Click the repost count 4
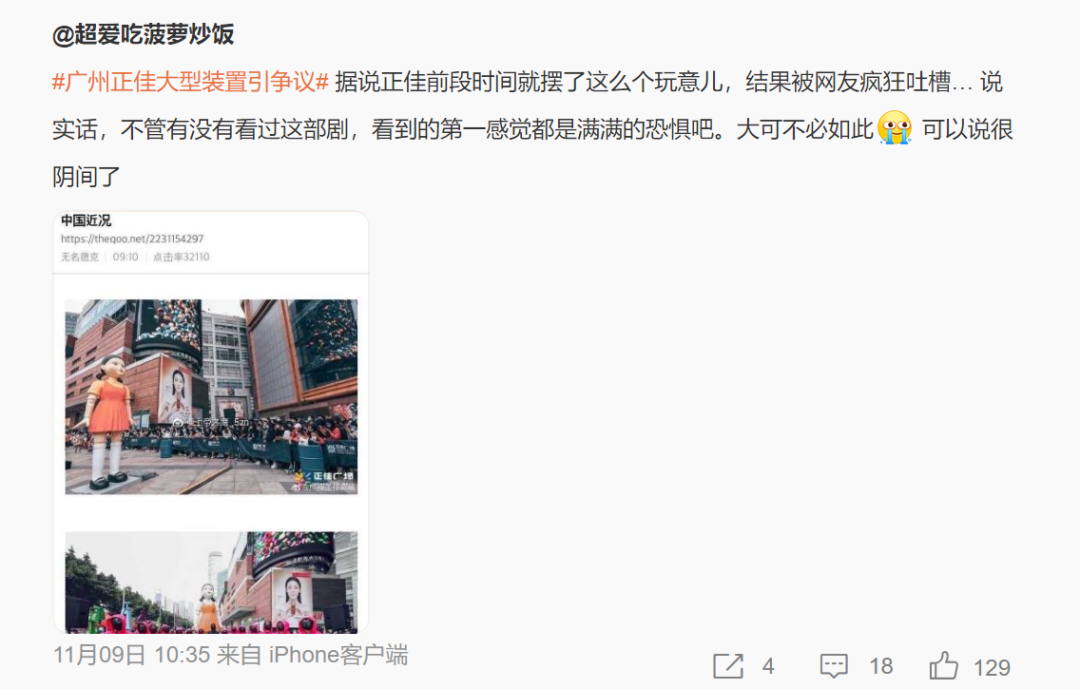Image resolution: width=1080 pixels, height=689 pixels. pos(768,666)
